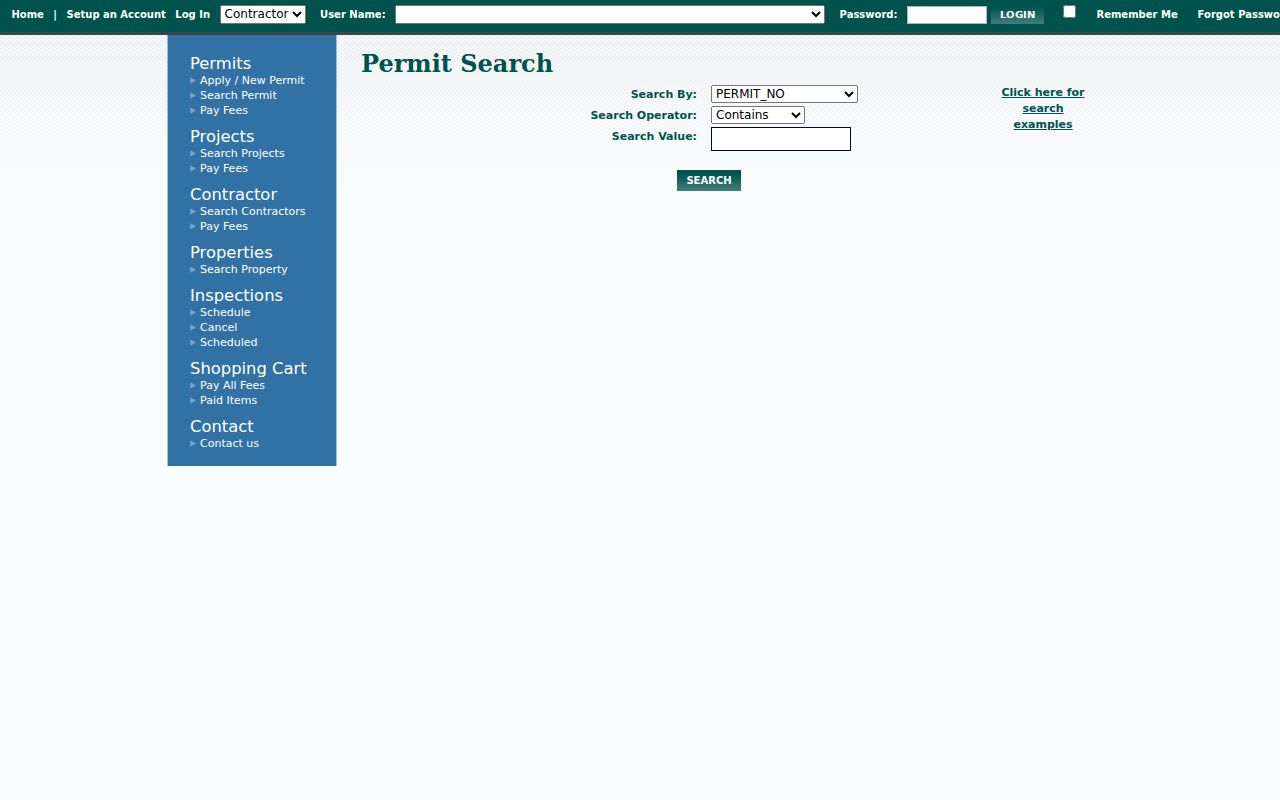Expand the User Name dropdown

pyautogui.click(x=610, y=14)
